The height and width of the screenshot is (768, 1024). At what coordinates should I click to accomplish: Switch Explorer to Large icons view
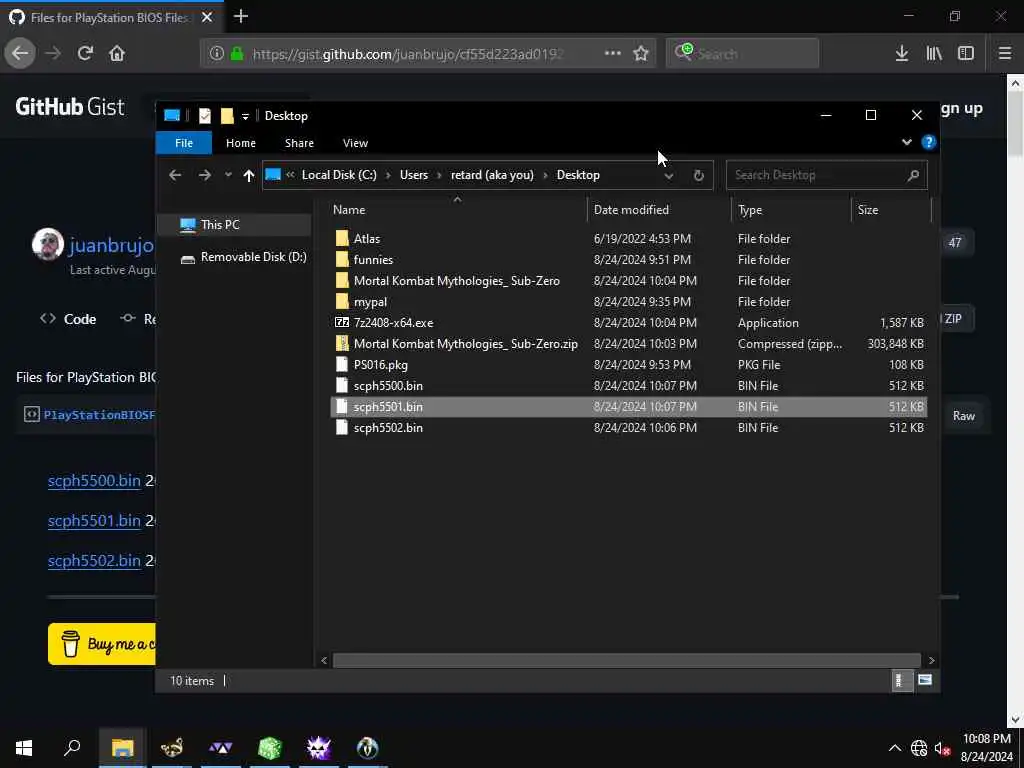[x=924, y=680]
